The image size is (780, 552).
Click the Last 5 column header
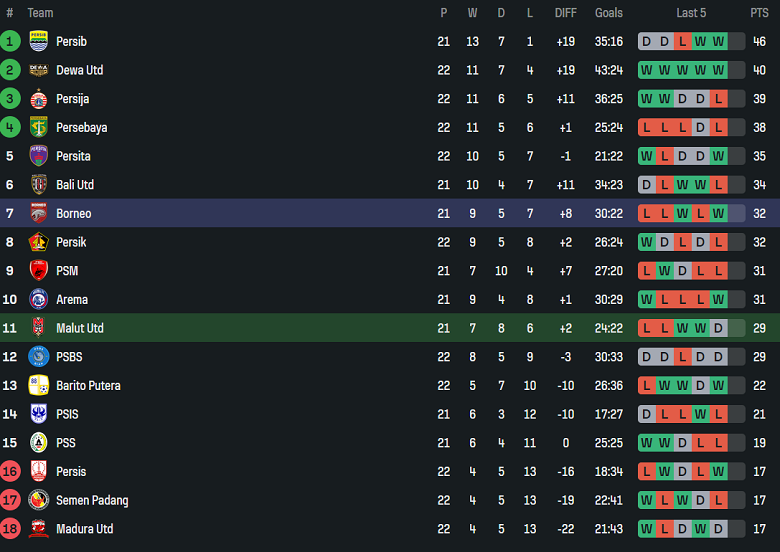691,13
